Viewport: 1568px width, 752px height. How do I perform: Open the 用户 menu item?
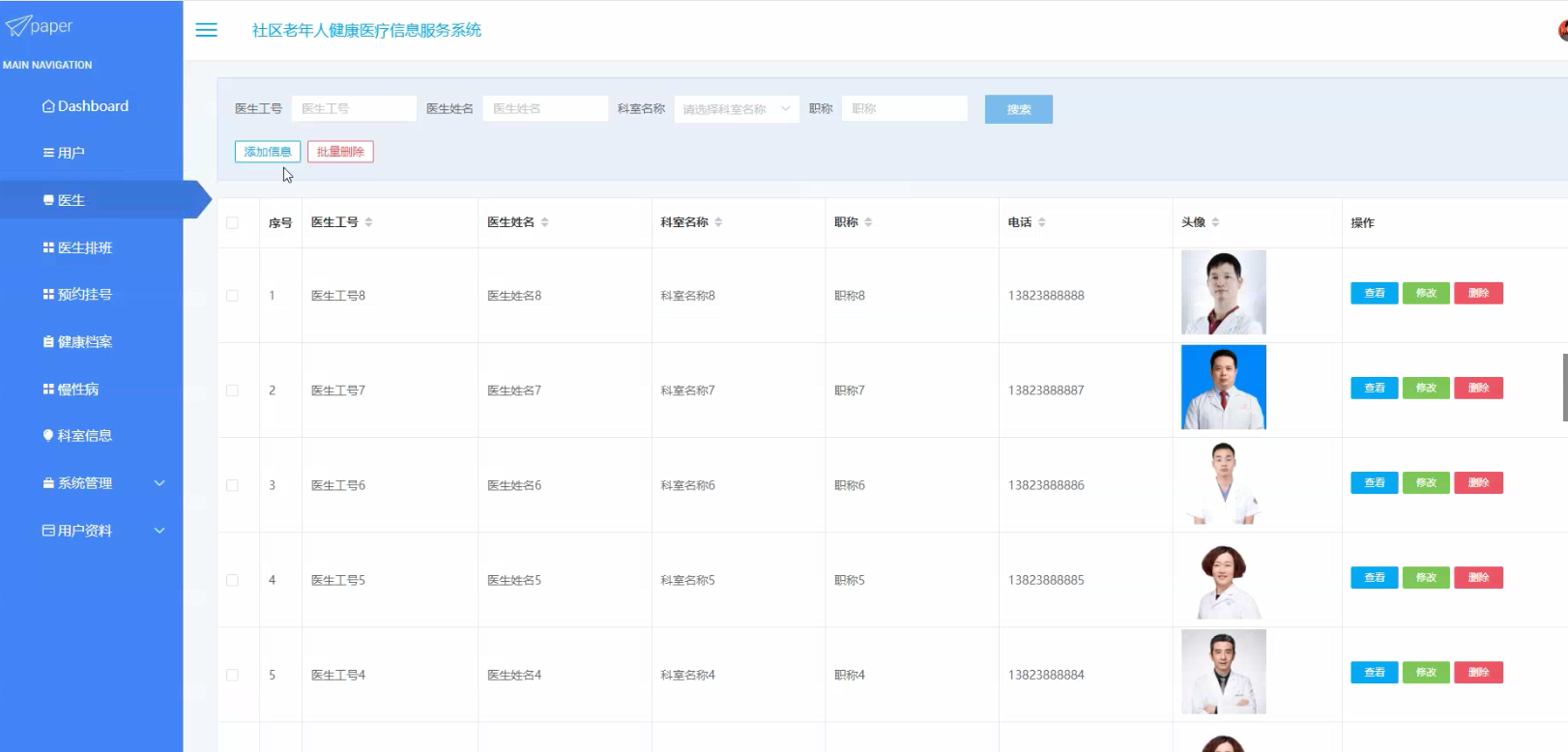point(91,153)
